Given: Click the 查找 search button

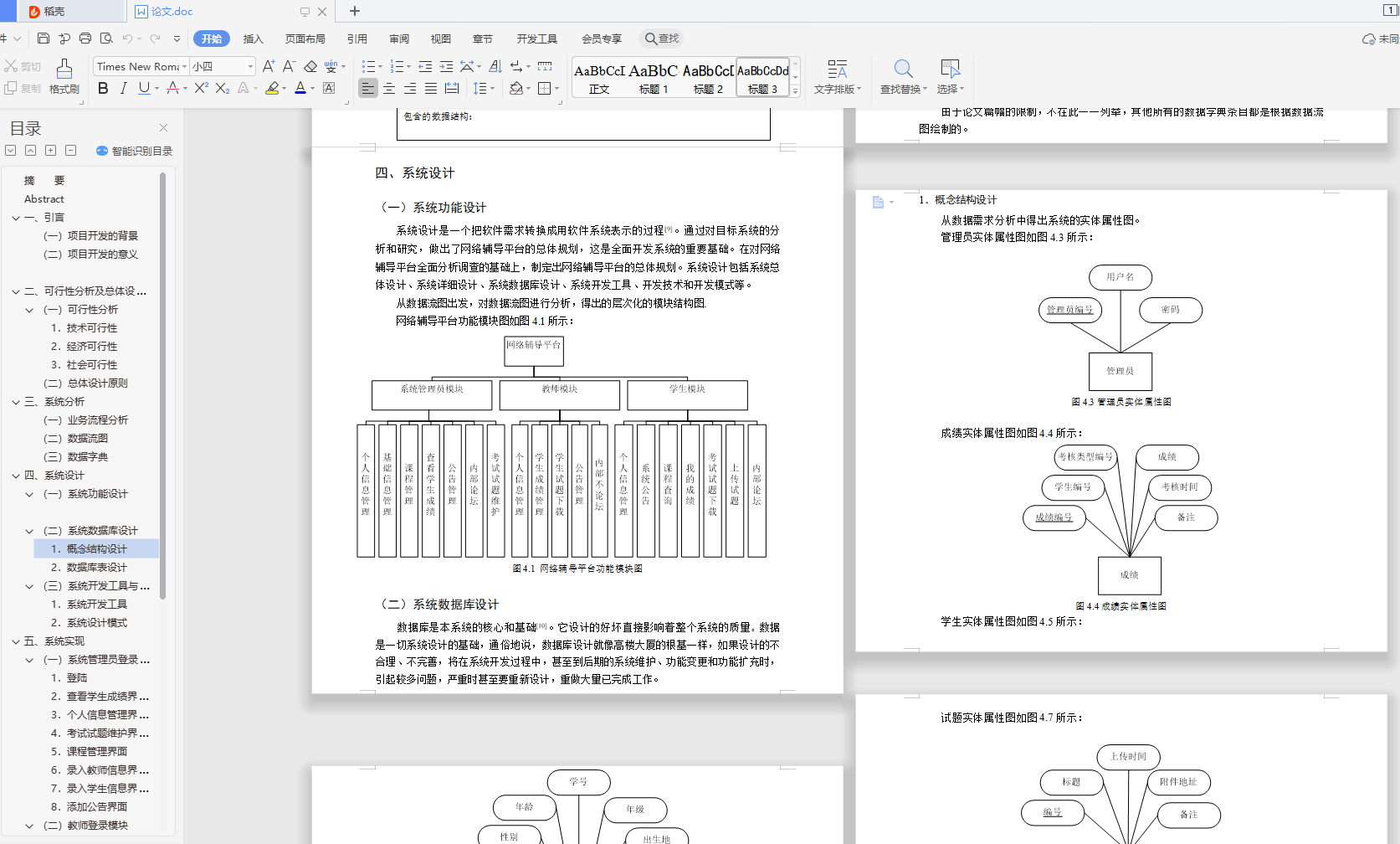Looking at the screenshot, I should pos(661,39).
